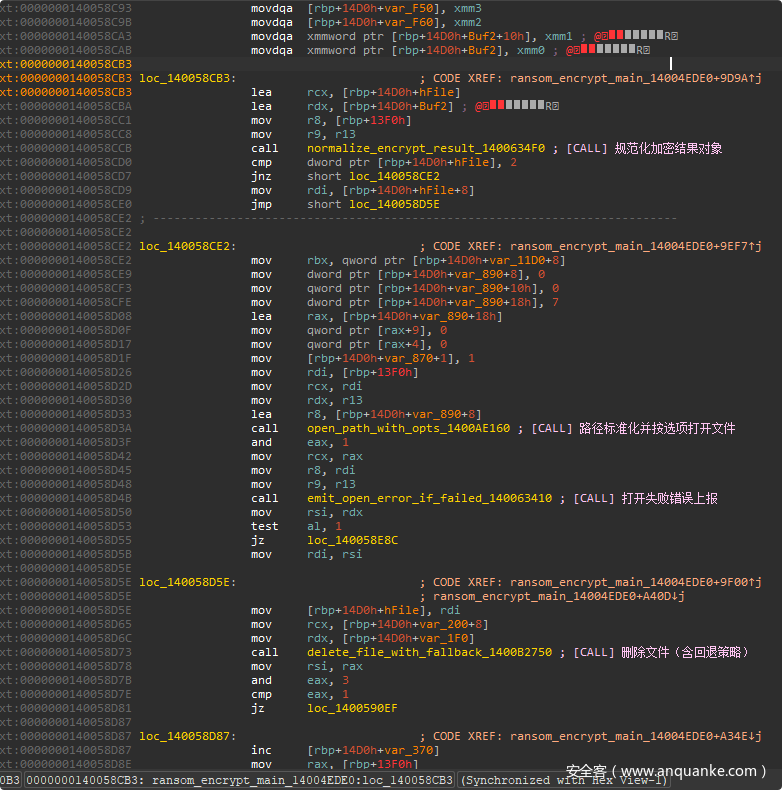
Task: Click the jz loc_1400590EF jump target
Action: click(352, 708)
